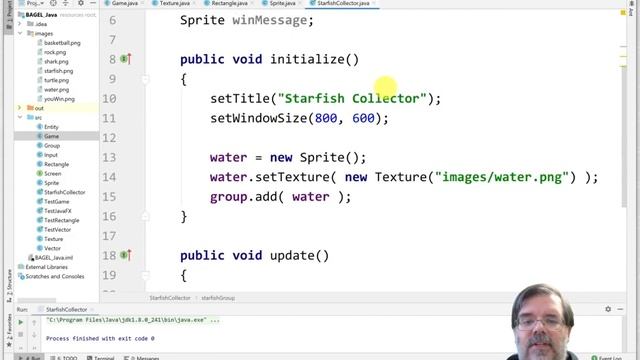Select the StarfishCollector.java editor tab

pyautogui.click(x=343, y=3)
